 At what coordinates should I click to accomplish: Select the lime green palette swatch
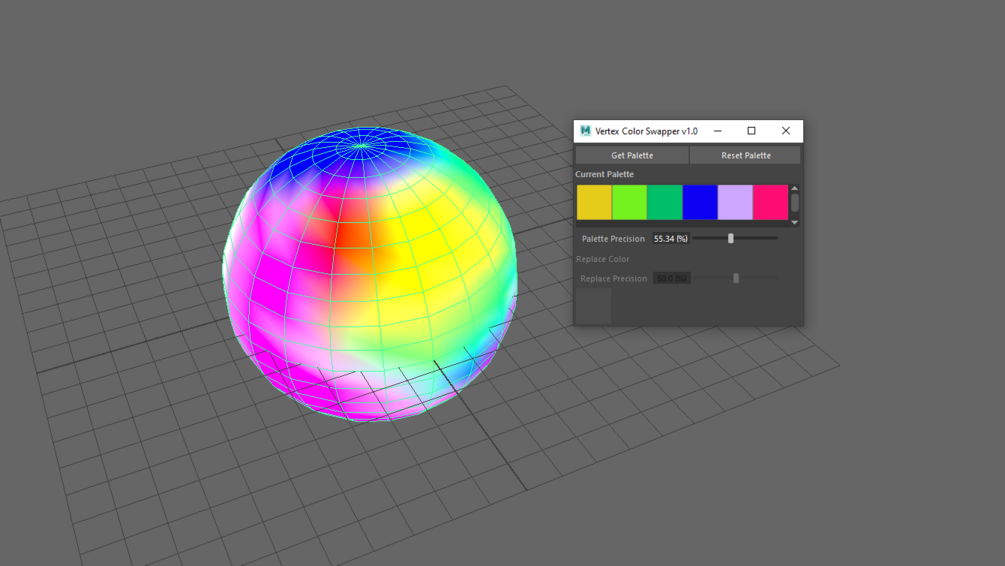click(x=629, y=203)
